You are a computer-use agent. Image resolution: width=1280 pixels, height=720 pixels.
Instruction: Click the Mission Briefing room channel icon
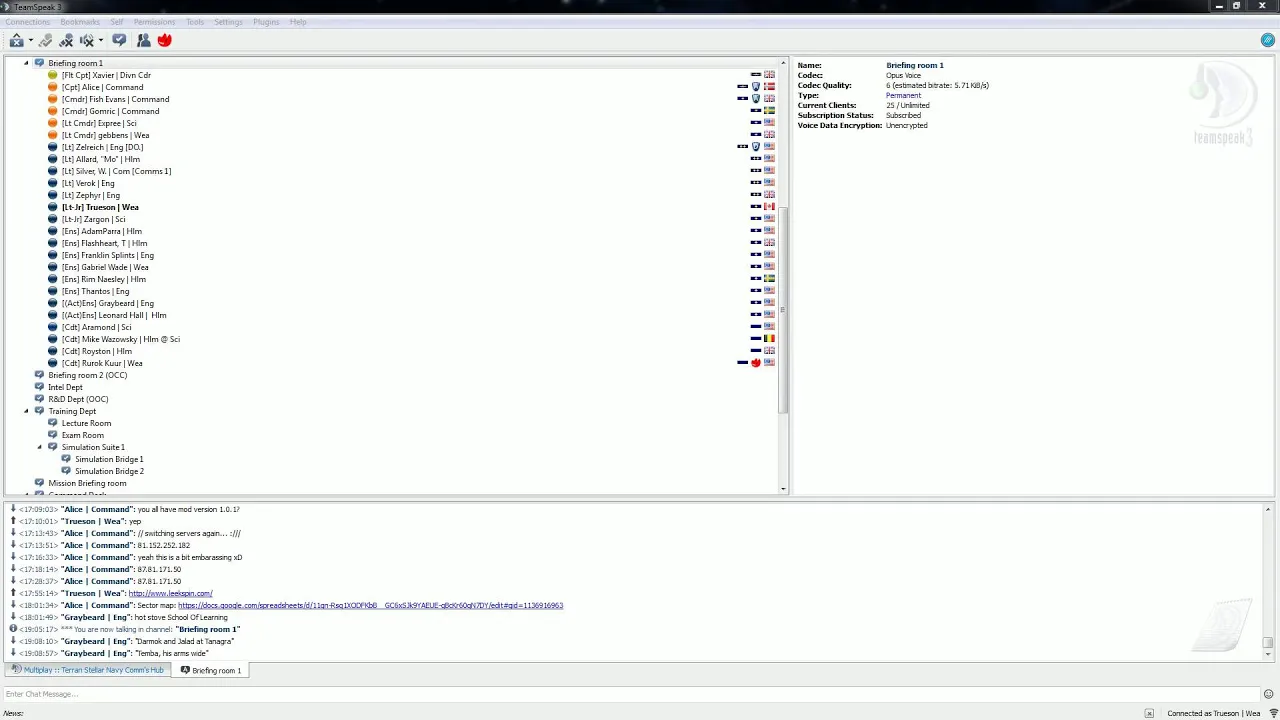[39, 483]
